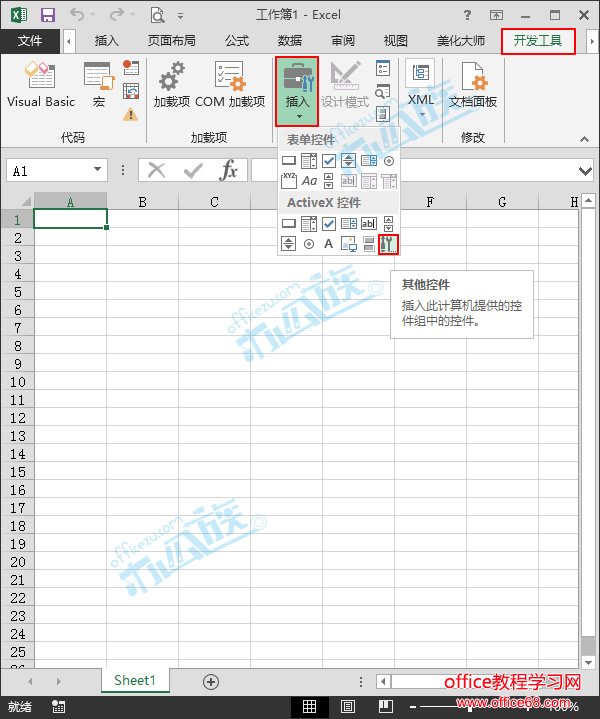
Task: Insert an ActiveX Image control
Action: click(349, 243)
